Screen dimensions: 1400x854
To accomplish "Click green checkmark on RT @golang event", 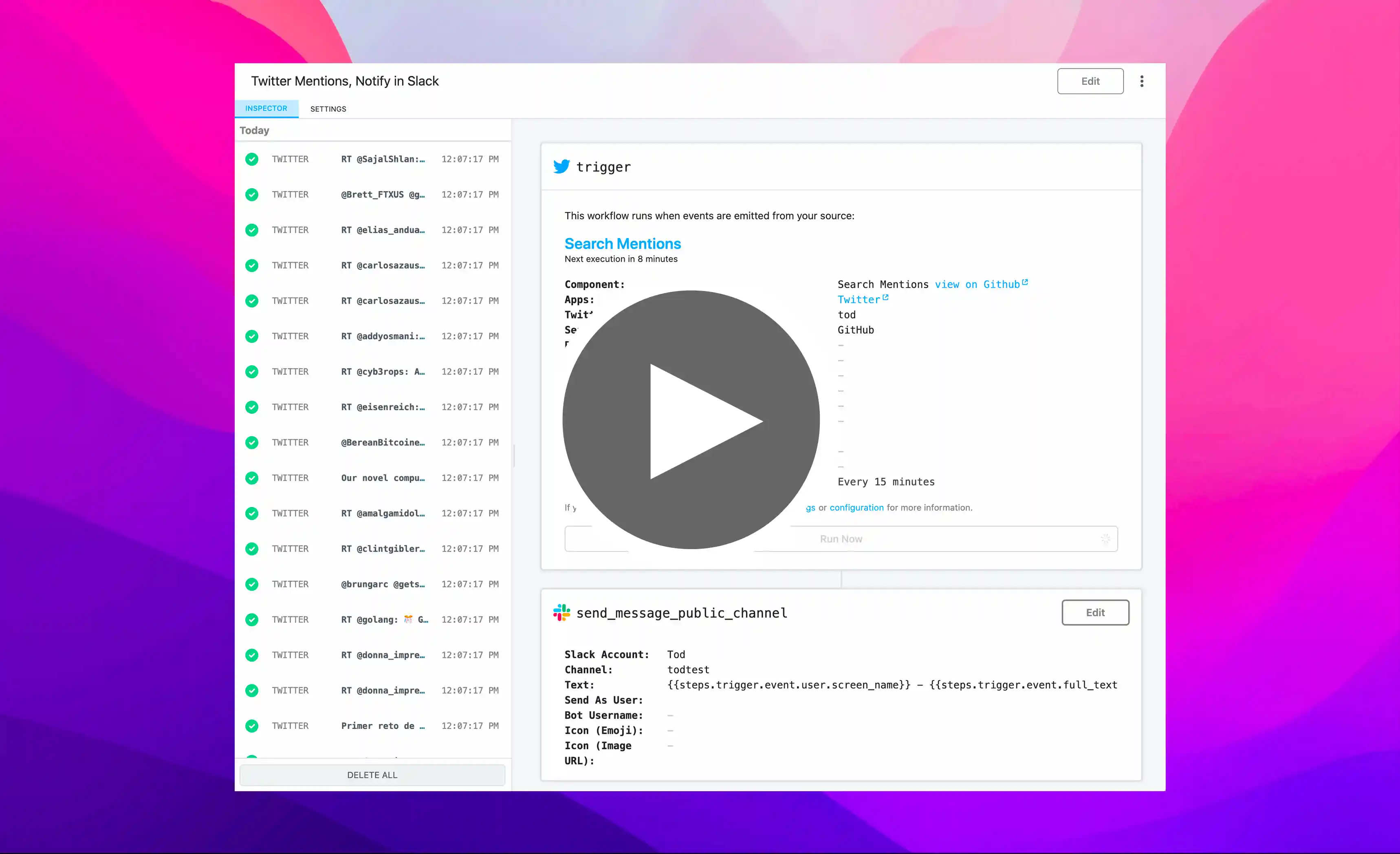I will click(252, 620).
